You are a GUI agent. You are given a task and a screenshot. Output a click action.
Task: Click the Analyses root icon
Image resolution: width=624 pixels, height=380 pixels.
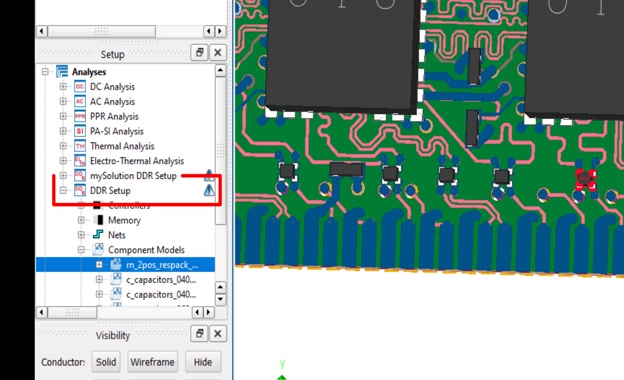click(62, 72)
